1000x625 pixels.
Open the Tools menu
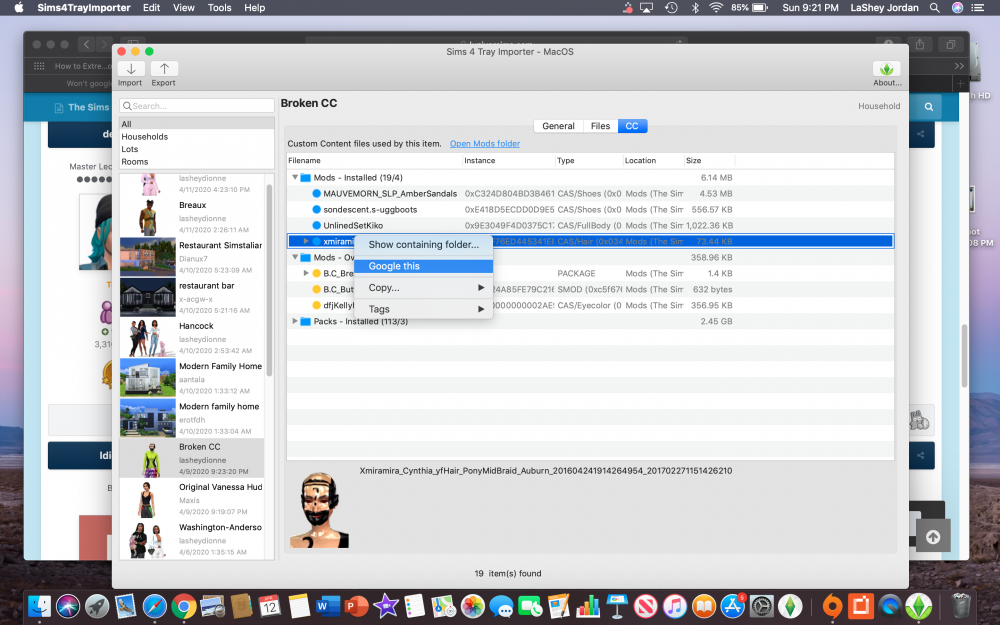pos(219,8)
